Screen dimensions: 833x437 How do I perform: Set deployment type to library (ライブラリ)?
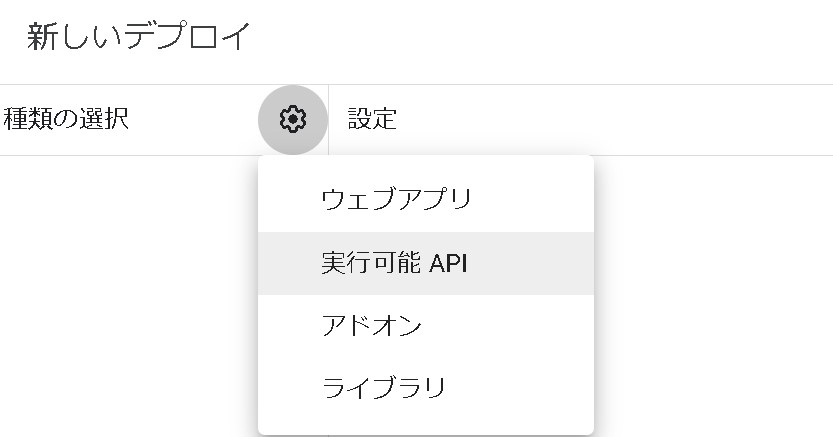[x=383, y=388]
